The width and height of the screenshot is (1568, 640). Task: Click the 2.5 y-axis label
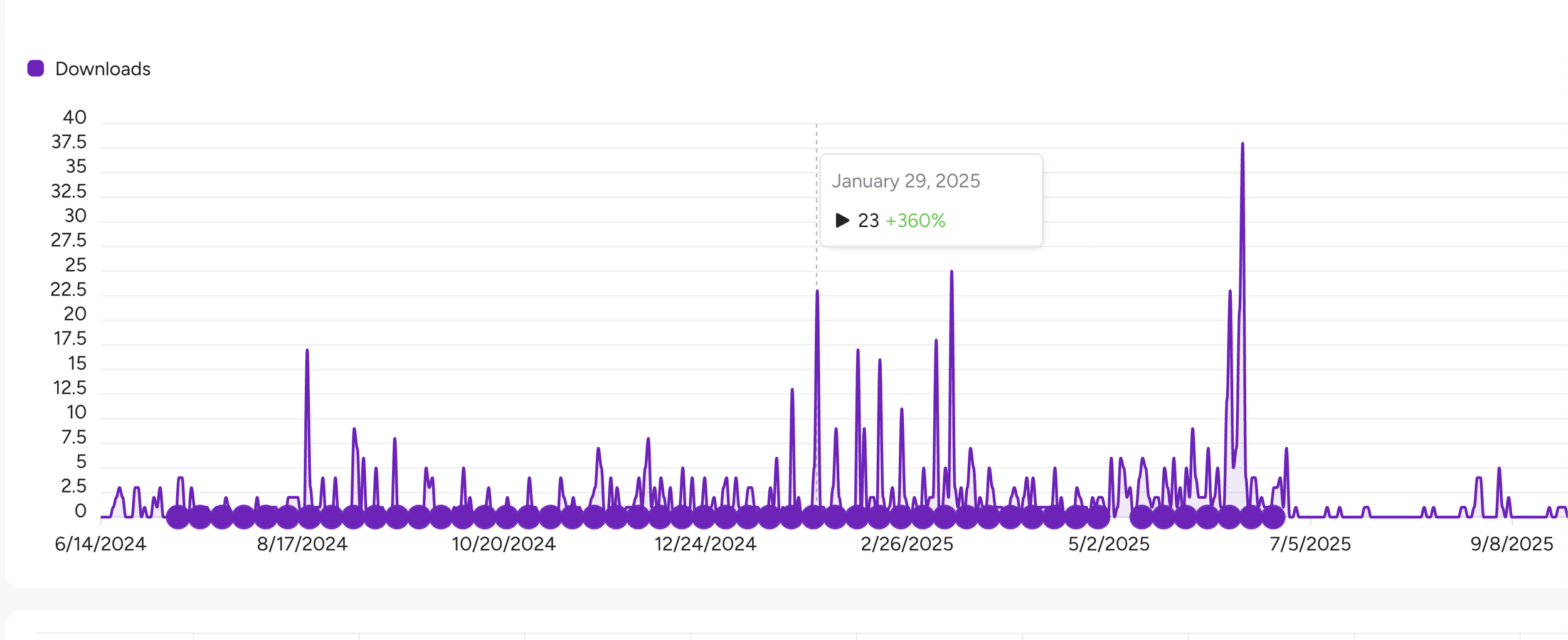[x=73, y=486]
